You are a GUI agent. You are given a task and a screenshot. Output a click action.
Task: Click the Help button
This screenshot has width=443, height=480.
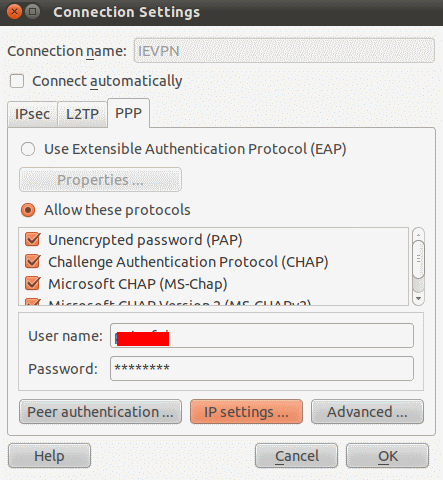(49, 456)
